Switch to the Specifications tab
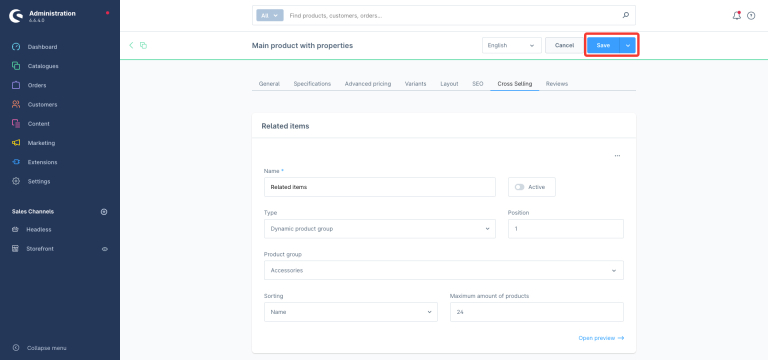 (x=312, y=84)
